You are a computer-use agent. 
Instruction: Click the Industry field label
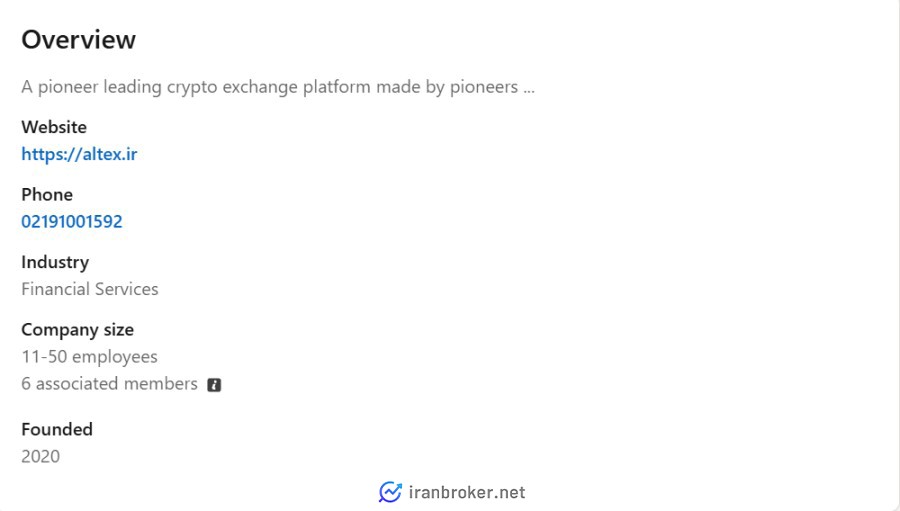(55, 262)
